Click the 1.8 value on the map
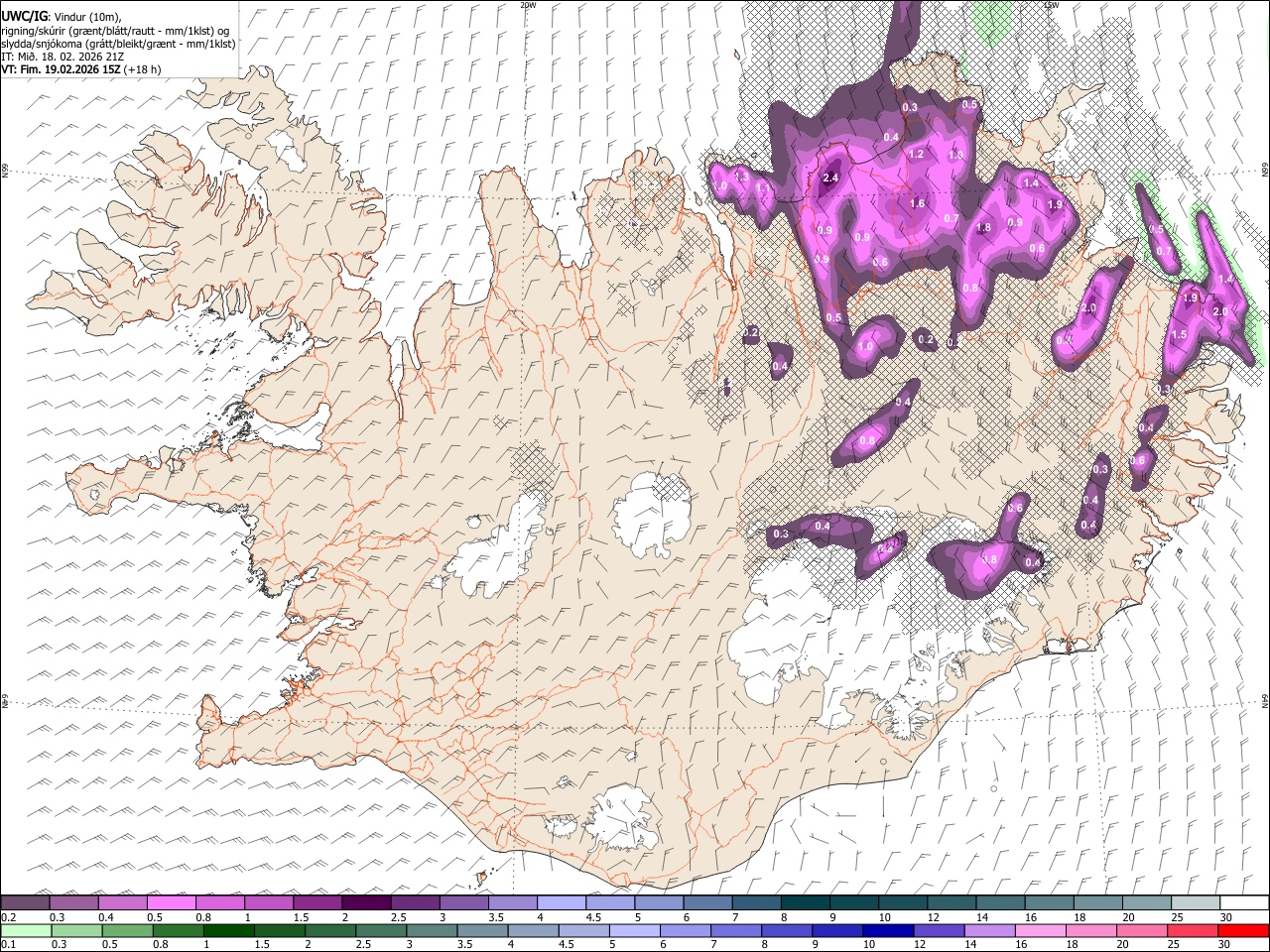The height and width of the screenshot is (952, 1270). tap(983, 228)
